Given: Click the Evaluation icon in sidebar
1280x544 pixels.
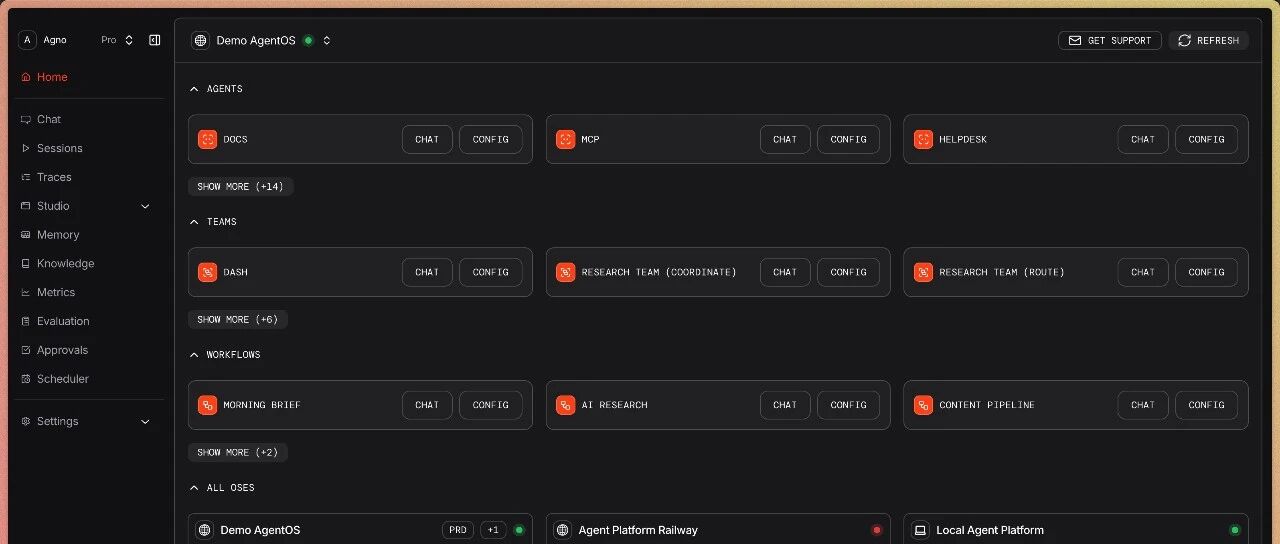Looking at the screenshot, I should (26, 321).
